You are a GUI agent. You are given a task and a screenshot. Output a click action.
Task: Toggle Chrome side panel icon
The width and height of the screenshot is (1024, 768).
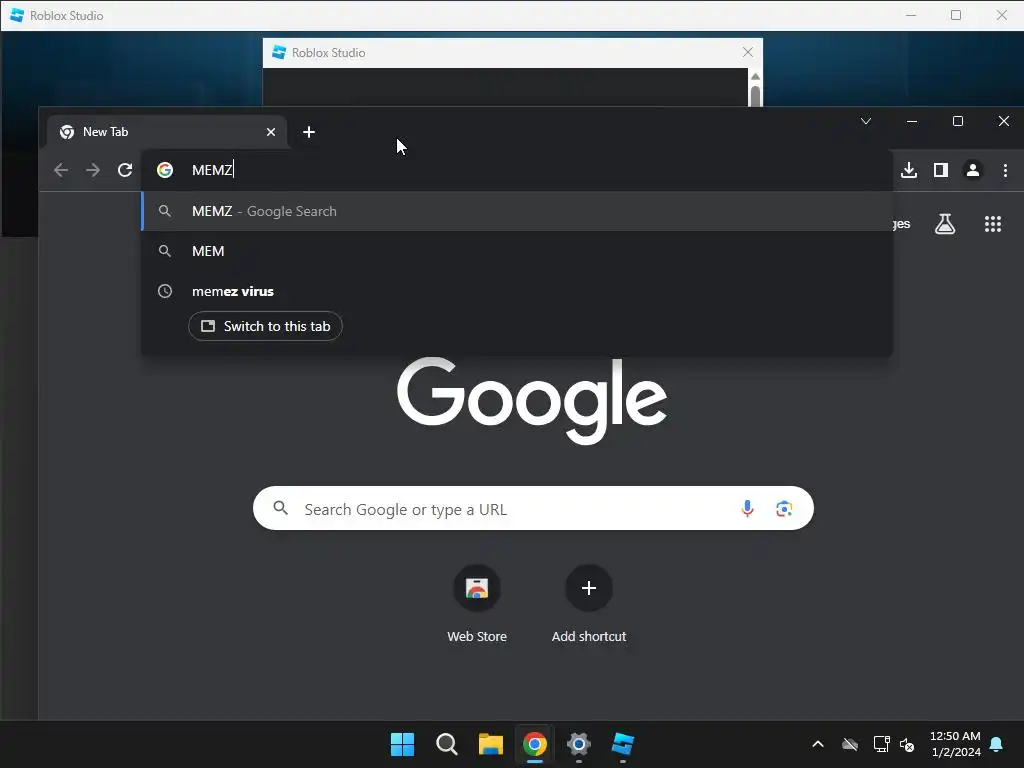pyautogui.click(x=940, y=170)
